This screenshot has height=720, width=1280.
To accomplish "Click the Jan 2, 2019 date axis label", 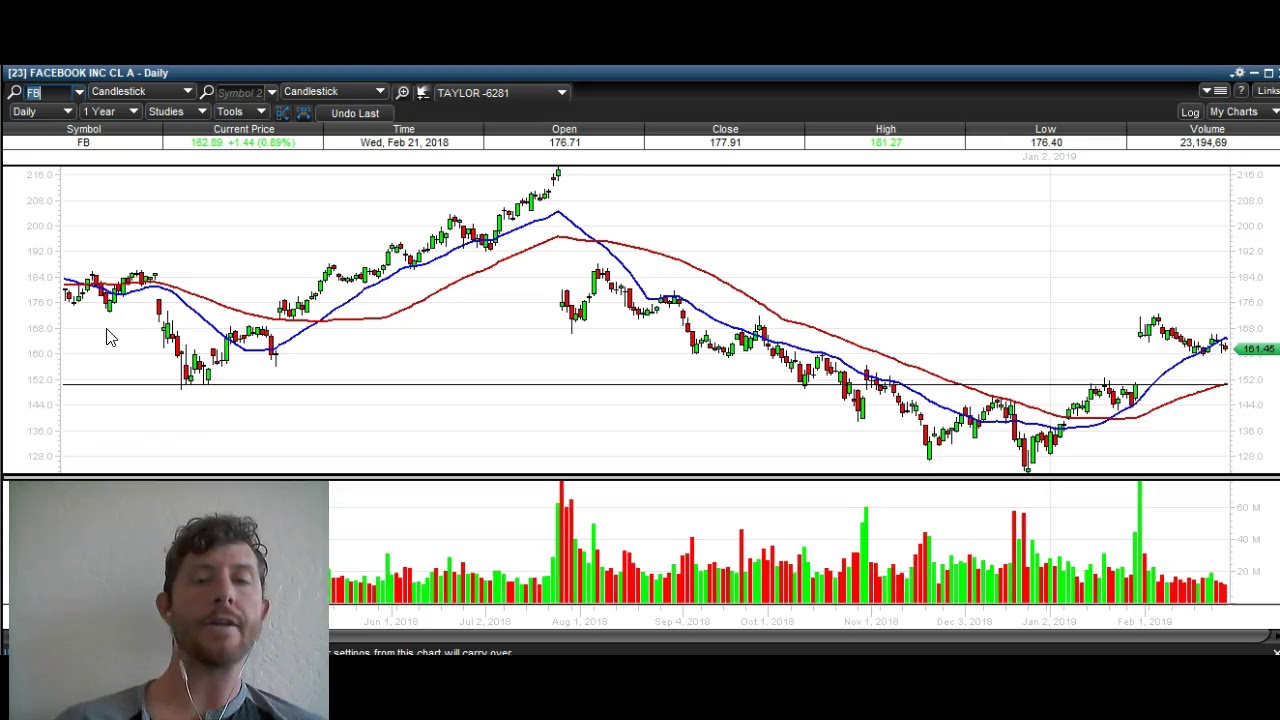I will (1049, 622).
